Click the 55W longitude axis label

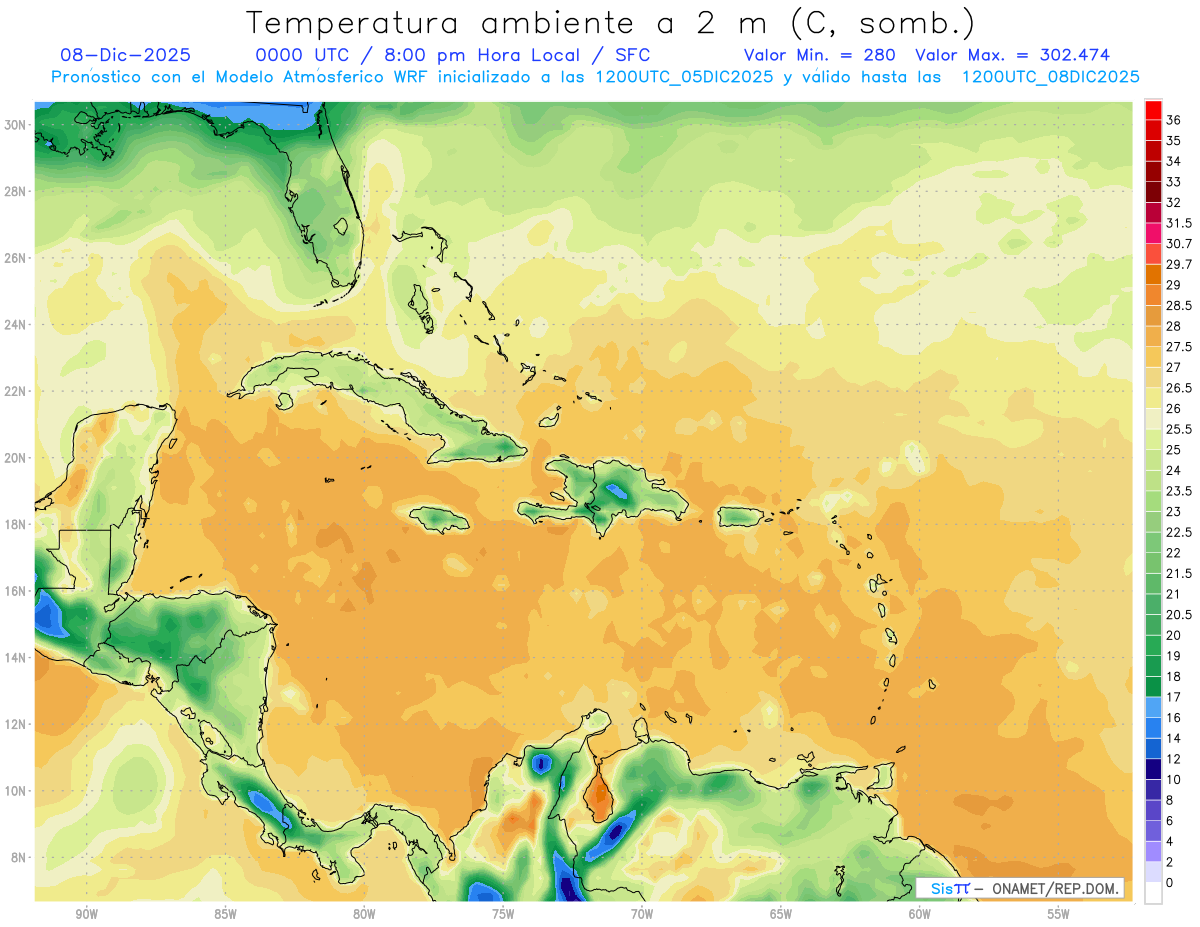point(1059,914)
